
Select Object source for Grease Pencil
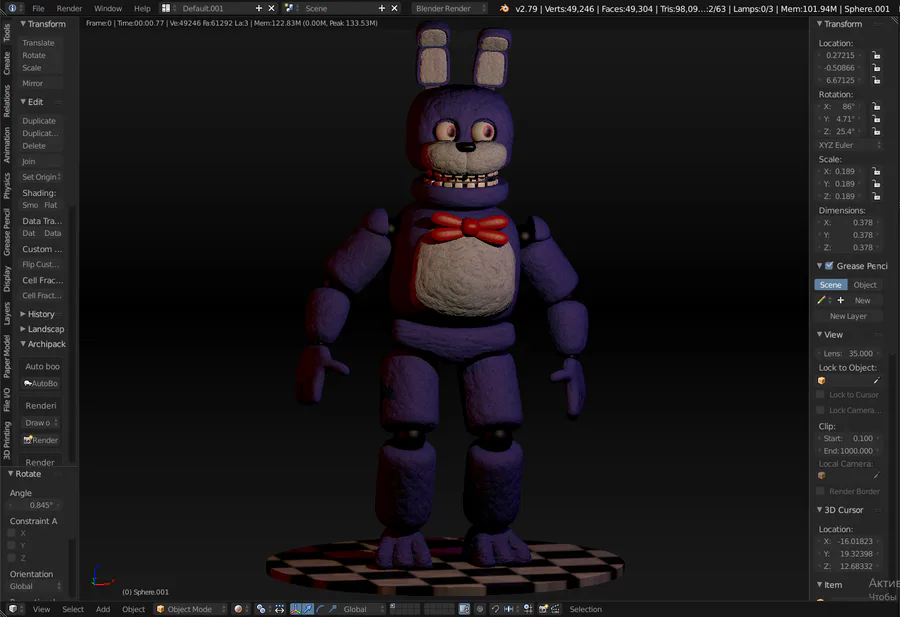click(864, 285)
